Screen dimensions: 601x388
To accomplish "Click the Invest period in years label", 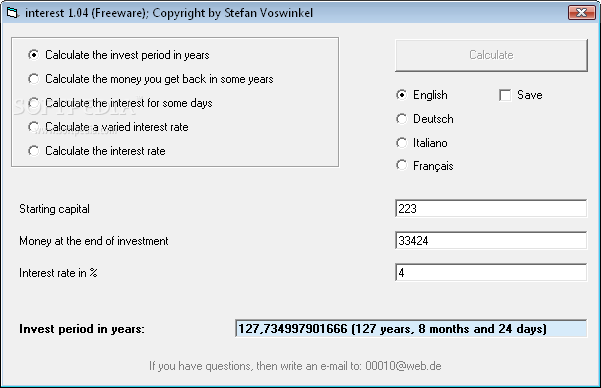I will point(82,329).
